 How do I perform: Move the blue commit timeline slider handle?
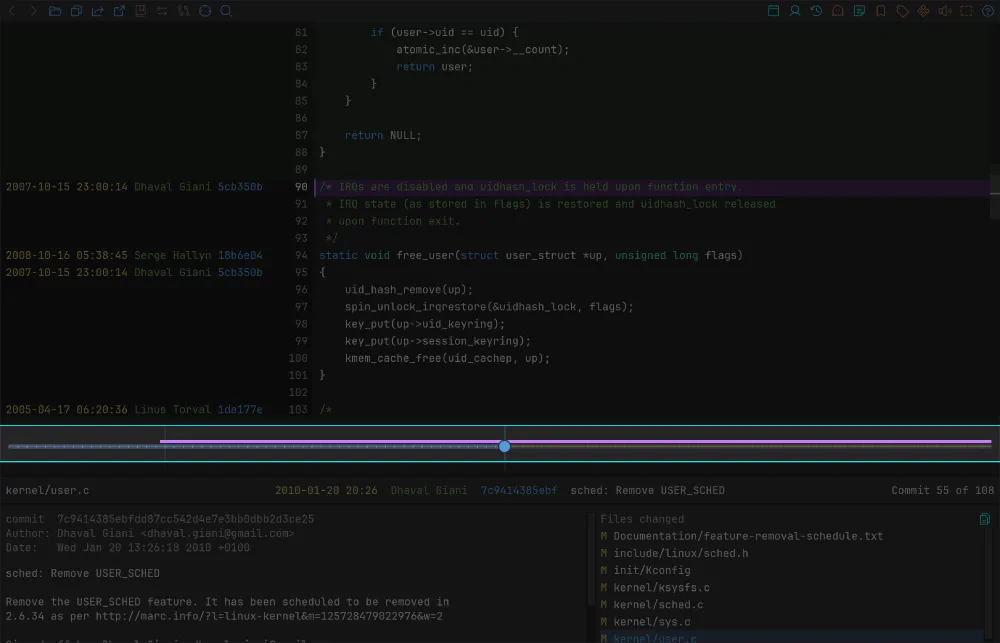point(504,447)
